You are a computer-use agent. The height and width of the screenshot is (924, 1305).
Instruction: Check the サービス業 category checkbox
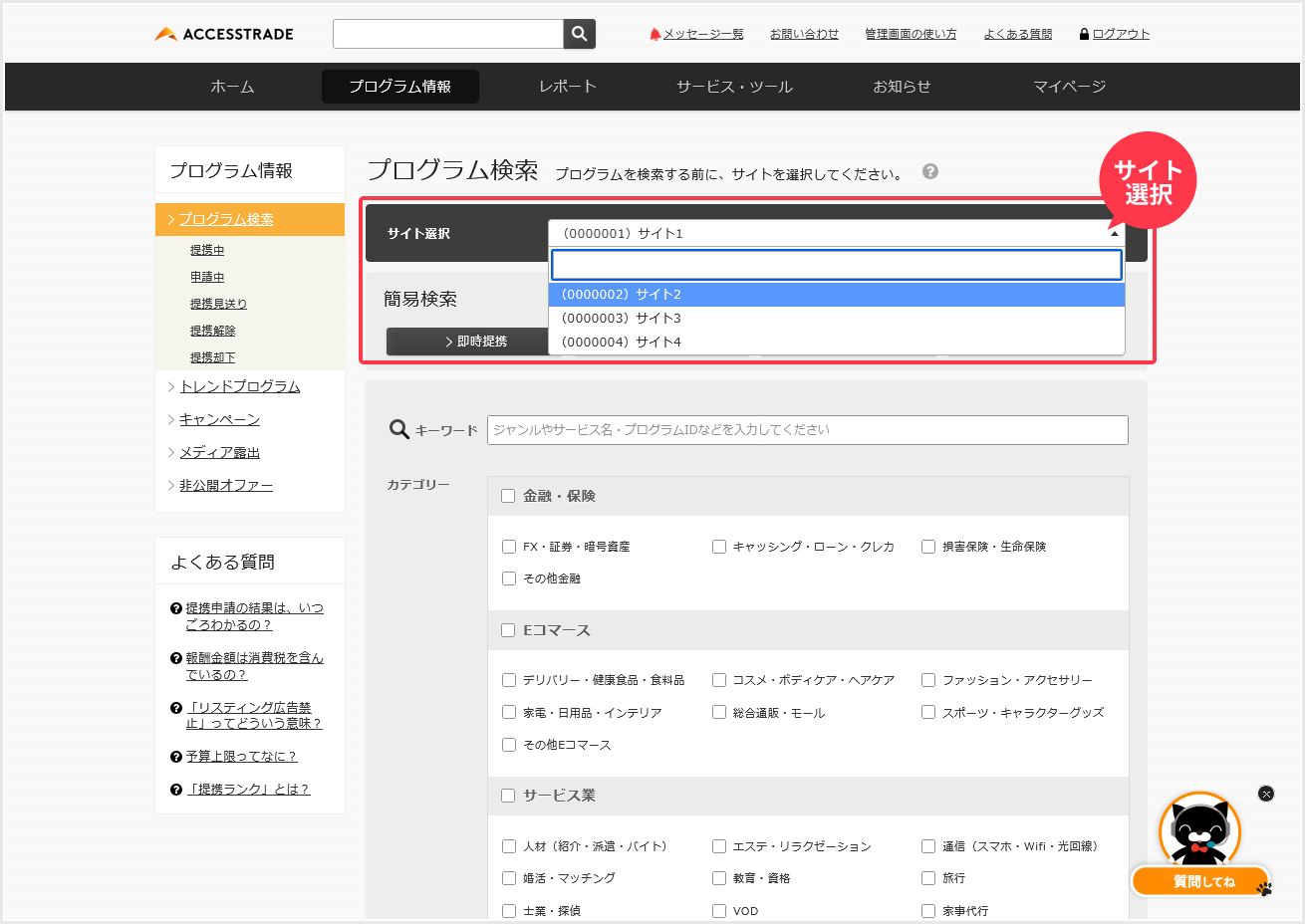click(x=508, y=796)
